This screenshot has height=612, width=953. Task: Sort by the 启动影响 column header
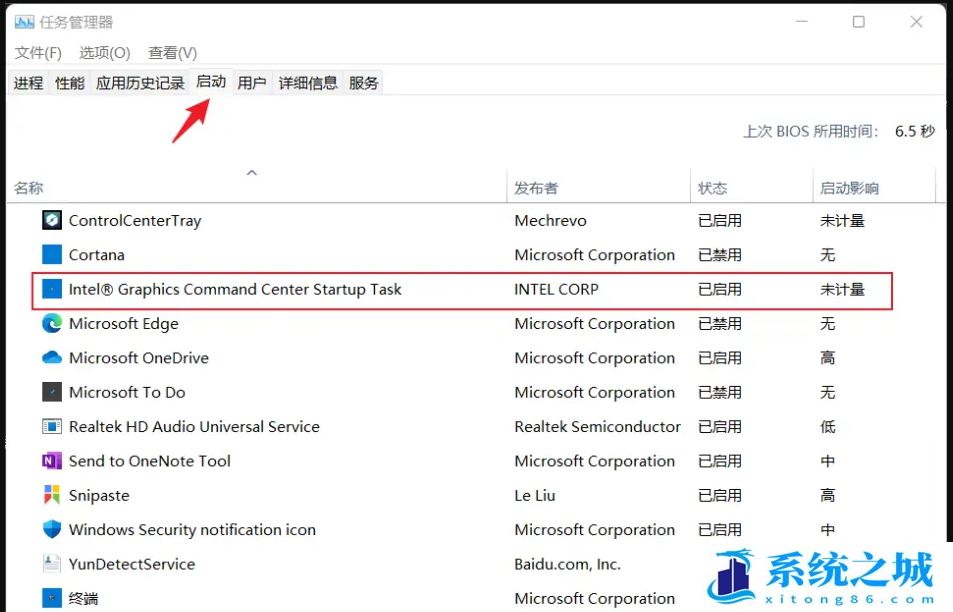pyautogui.click(x=849, y=188)
